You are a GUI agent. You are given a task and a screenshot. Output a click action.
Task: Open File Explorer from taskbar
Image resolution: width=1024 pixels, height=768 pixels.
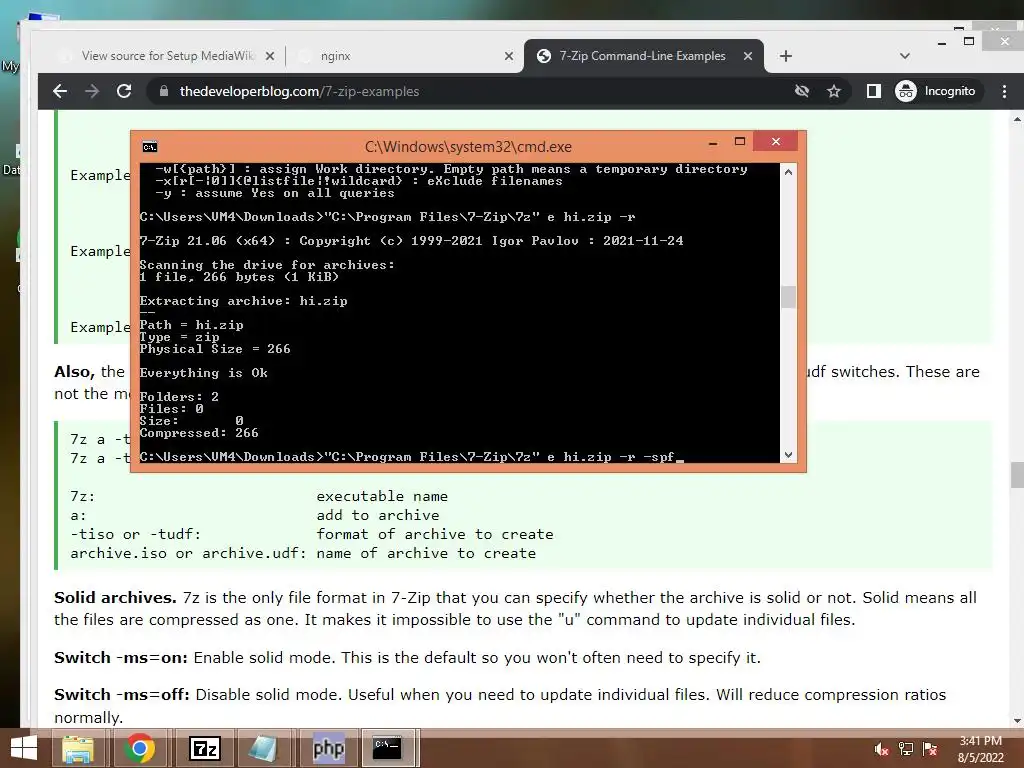click(78, 748)
